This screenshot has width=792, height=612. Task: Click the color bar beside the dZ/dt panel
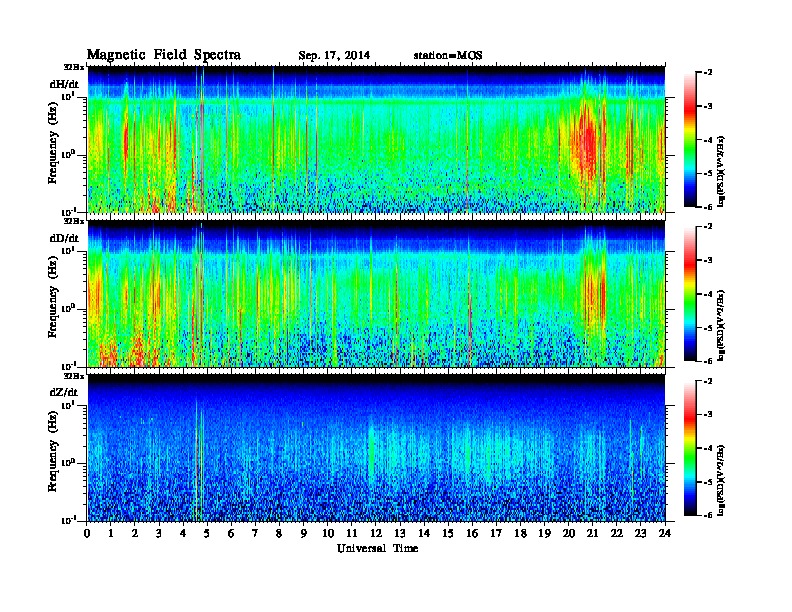point(690,448)
